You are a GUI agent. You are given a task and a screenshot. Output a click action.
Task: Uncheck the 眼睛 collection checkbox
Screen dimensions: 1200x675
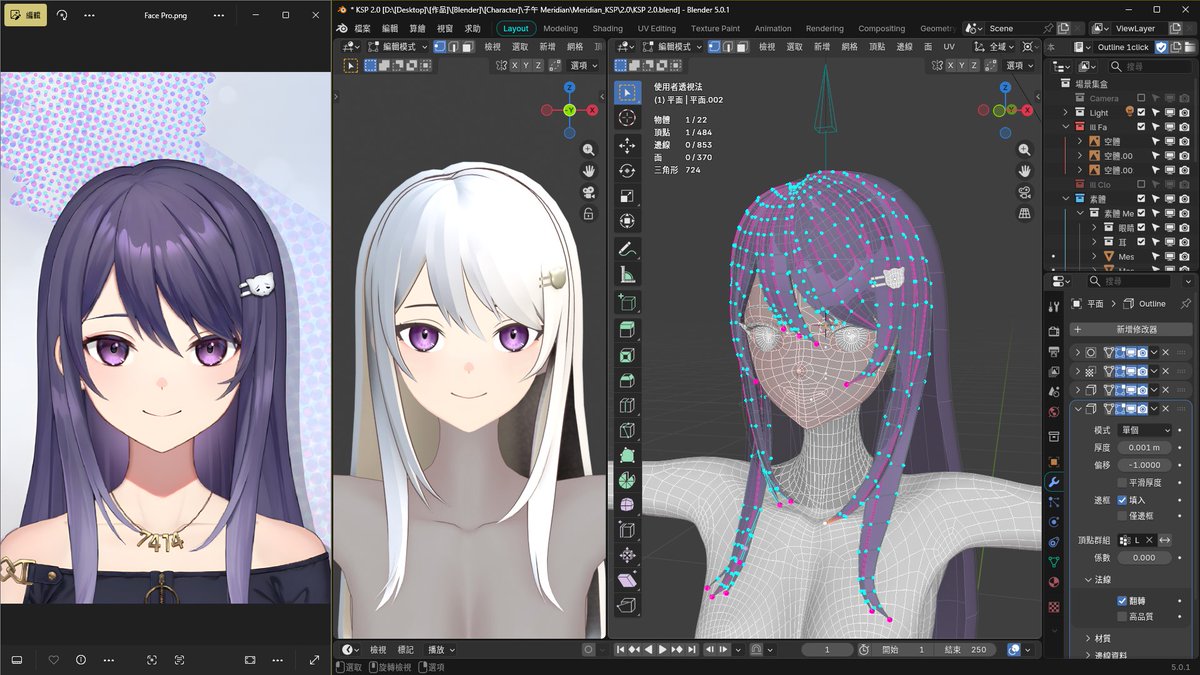coord(1141,228)
